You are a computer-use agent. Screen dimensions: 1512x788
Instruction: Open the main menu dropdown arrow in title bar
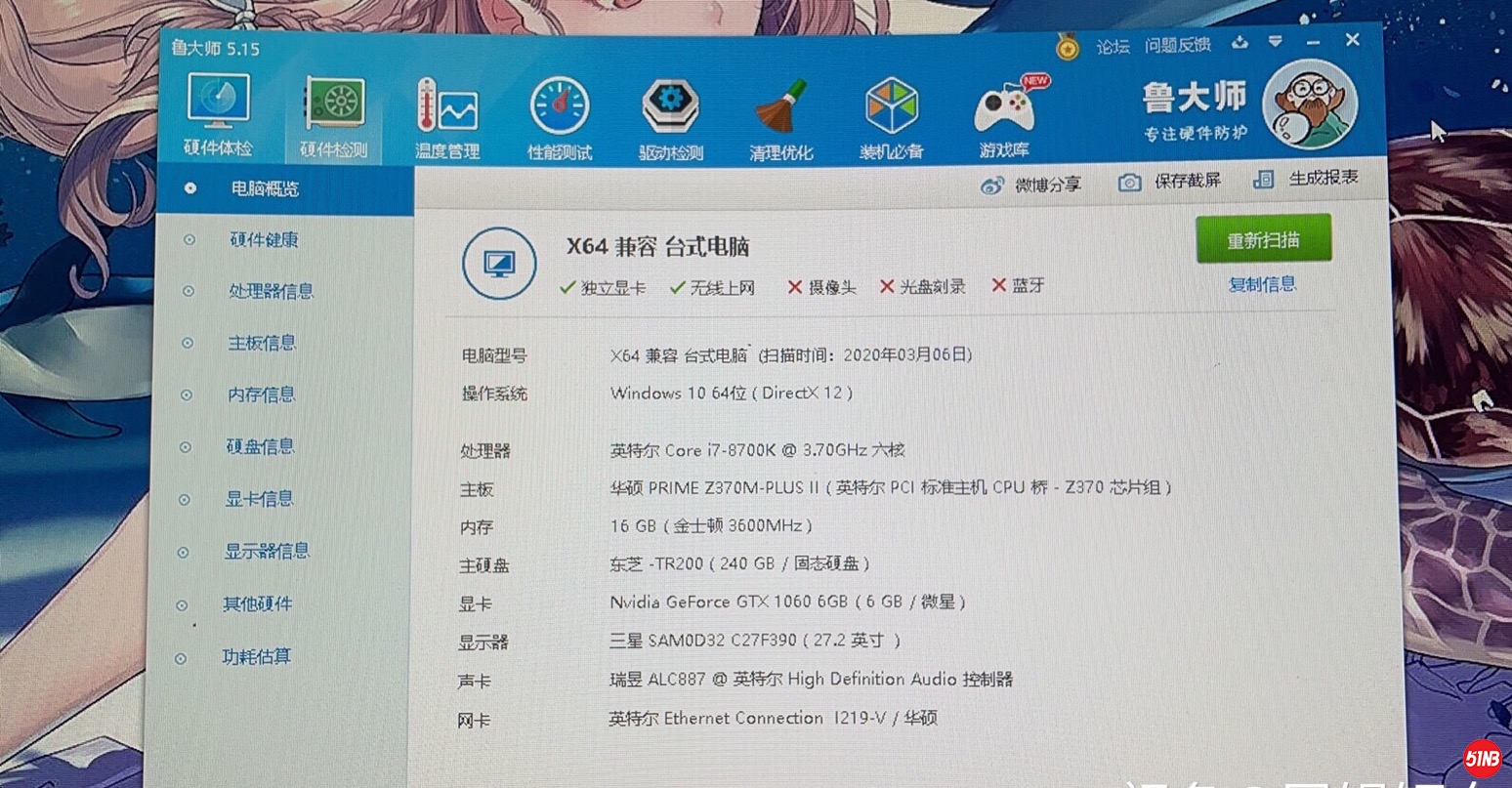pyautogui.click(x=1276, y=42)
